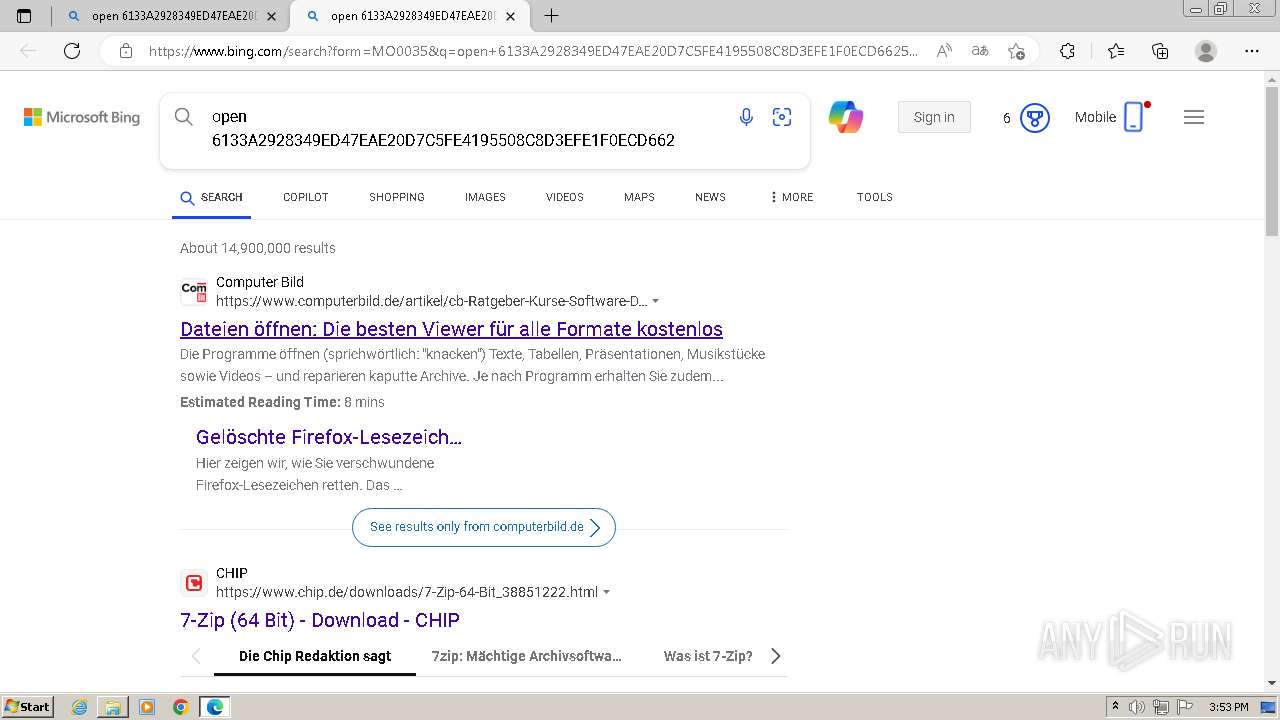Screen dimensions: 1280x720
Task: Switch to the NEWS tab
Action: 710,197
